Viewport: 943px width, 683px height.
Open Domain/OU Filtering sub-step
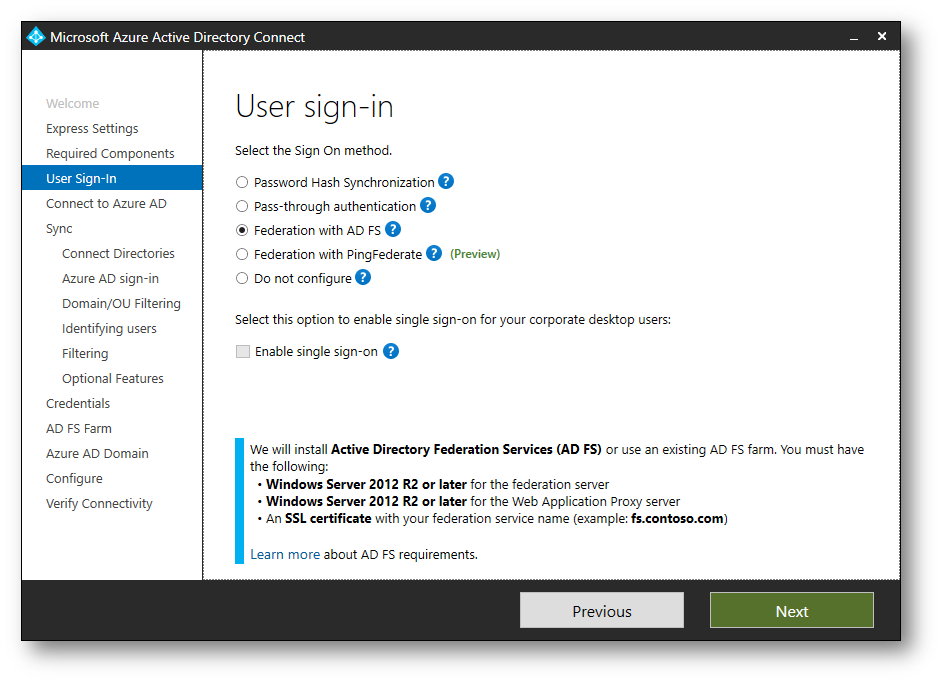[121, 304]
